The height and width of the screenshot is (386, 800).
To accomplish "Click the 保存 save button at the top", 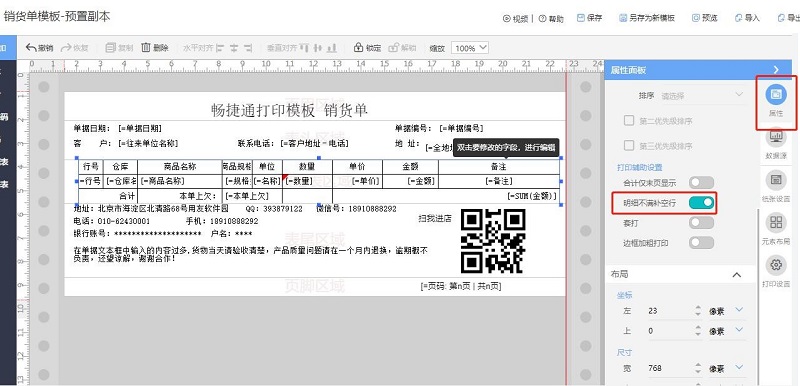I will pyautogui.click(x=589, y=18).
